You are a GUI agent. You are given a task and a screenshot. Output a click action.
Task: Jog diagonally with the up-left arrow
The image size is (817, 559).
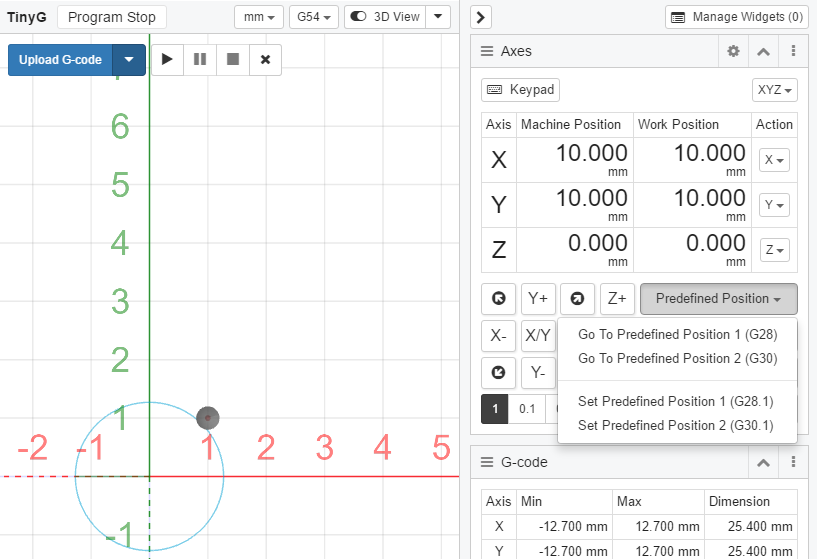[x=499, y=298]
